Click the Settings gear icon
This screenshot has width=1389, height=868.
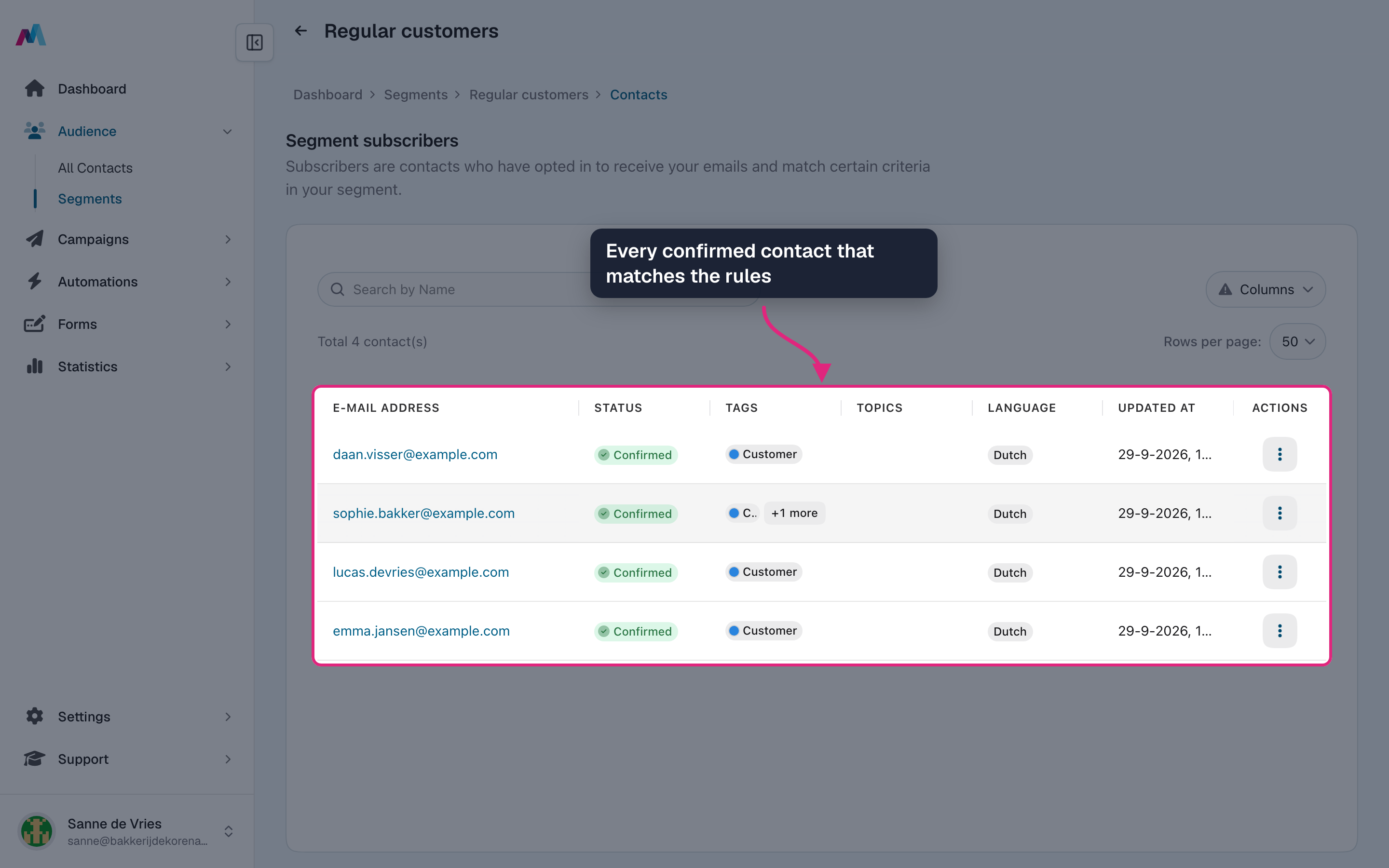[34, 717]
